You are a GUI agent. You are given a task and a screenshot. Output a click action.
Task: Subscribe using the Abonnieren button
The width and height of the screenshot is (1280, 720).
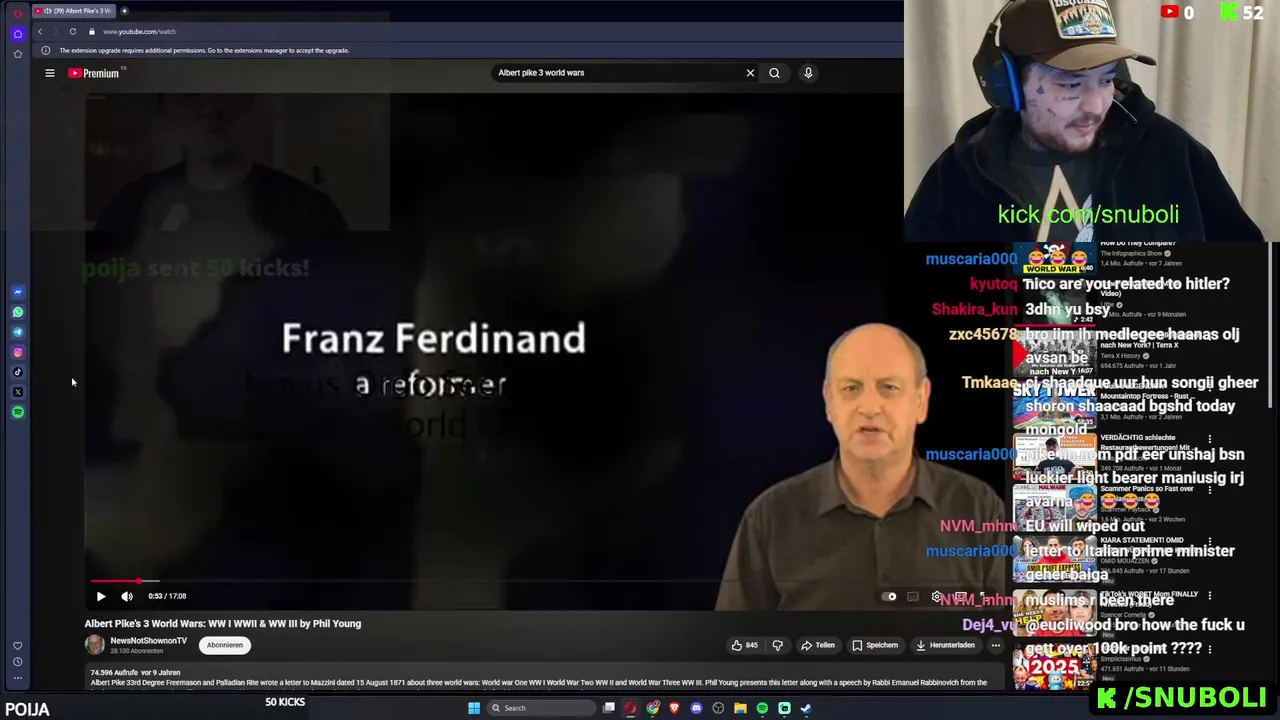[225, 645]
